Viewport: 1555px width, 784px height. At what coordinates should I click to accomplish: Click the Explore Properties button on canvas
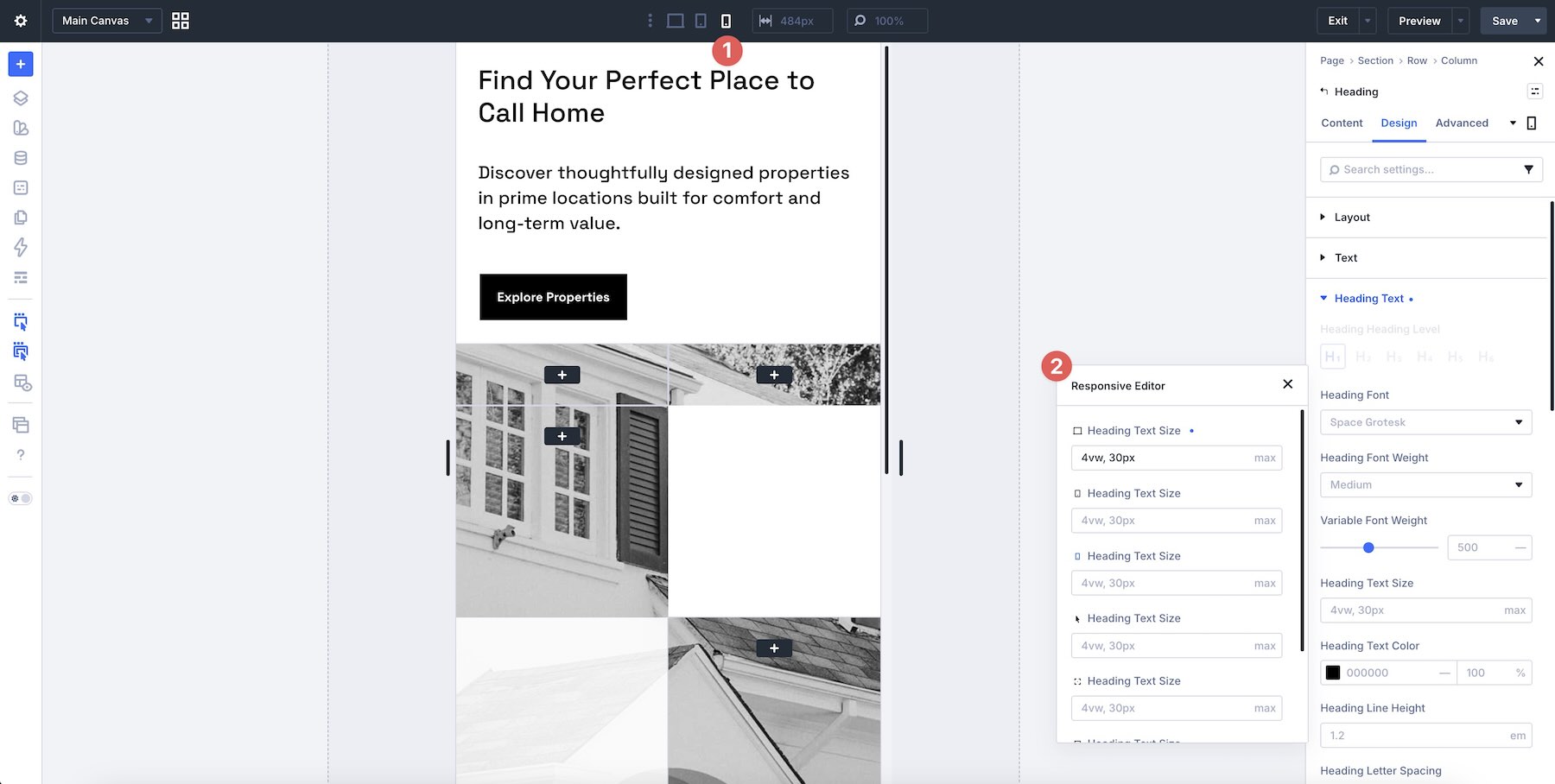[554, 297]
